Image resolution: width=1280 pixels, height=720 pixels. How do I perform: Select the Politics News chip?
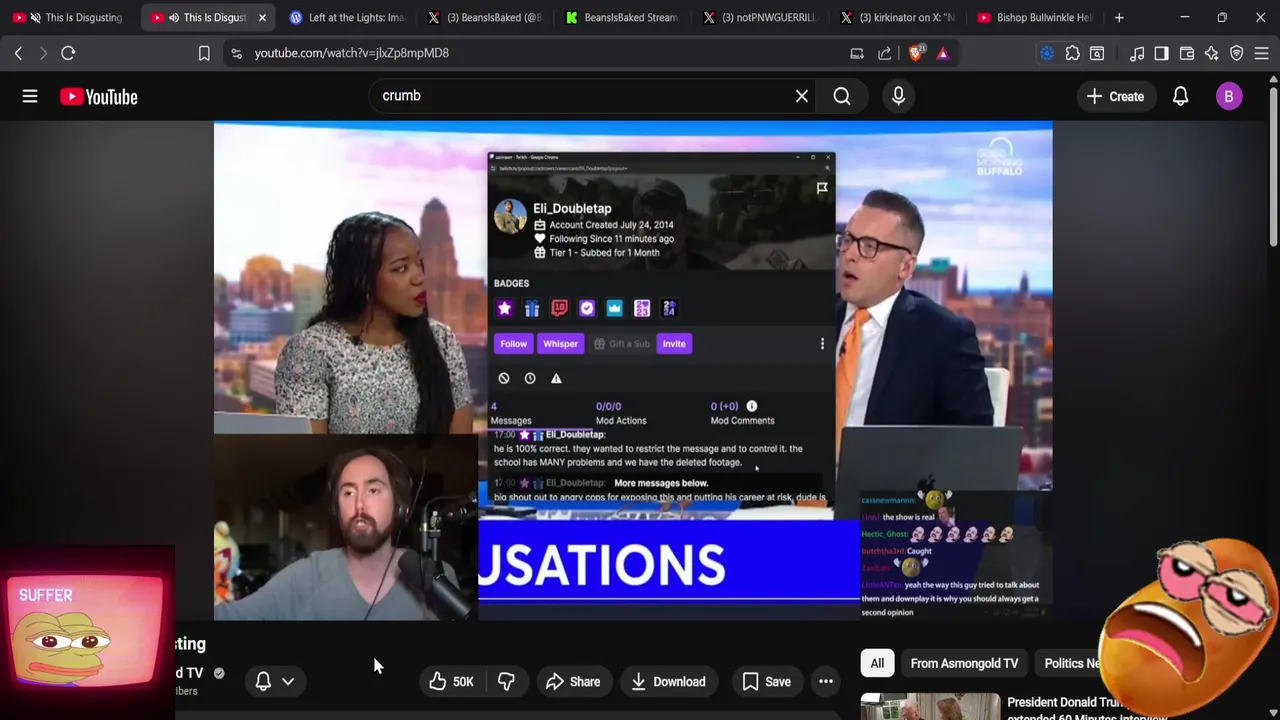tap(1069, 663)
